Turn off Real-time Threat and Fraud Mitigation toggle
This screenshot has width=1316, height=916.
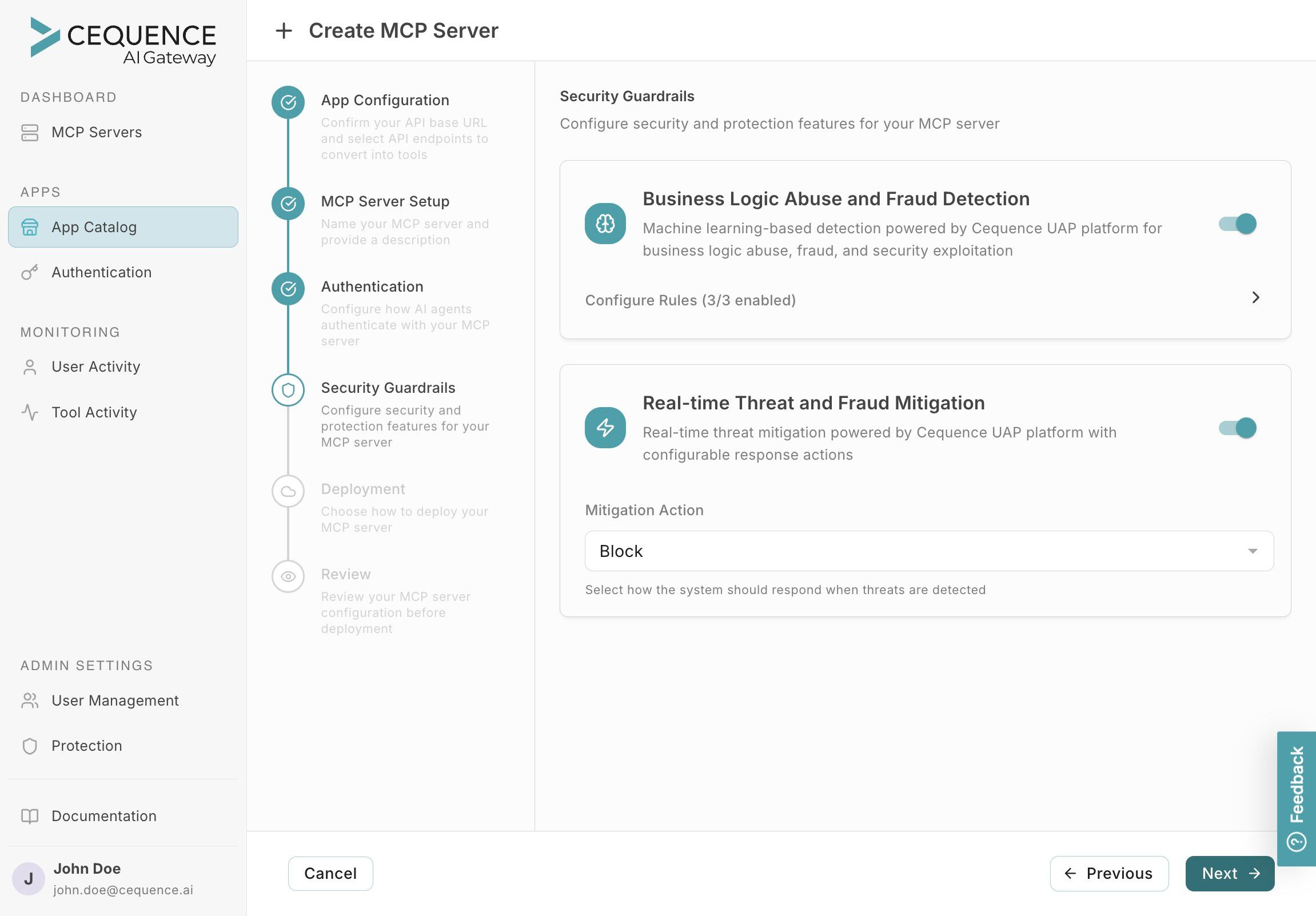[x=1238, y=428]
